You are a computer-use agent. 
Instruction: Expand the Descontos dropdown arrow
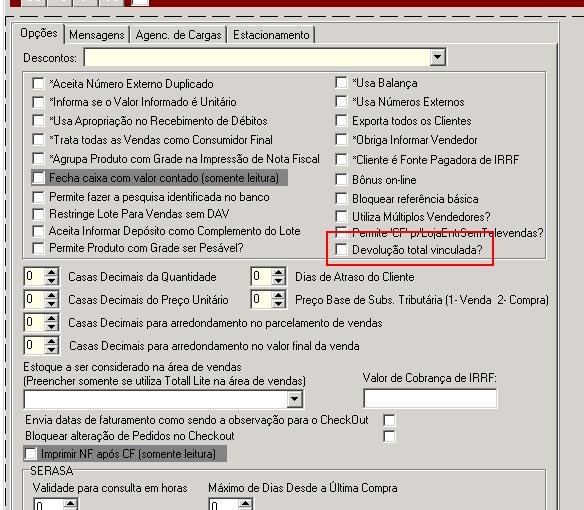pyautogui.click(x=437, y=57)
